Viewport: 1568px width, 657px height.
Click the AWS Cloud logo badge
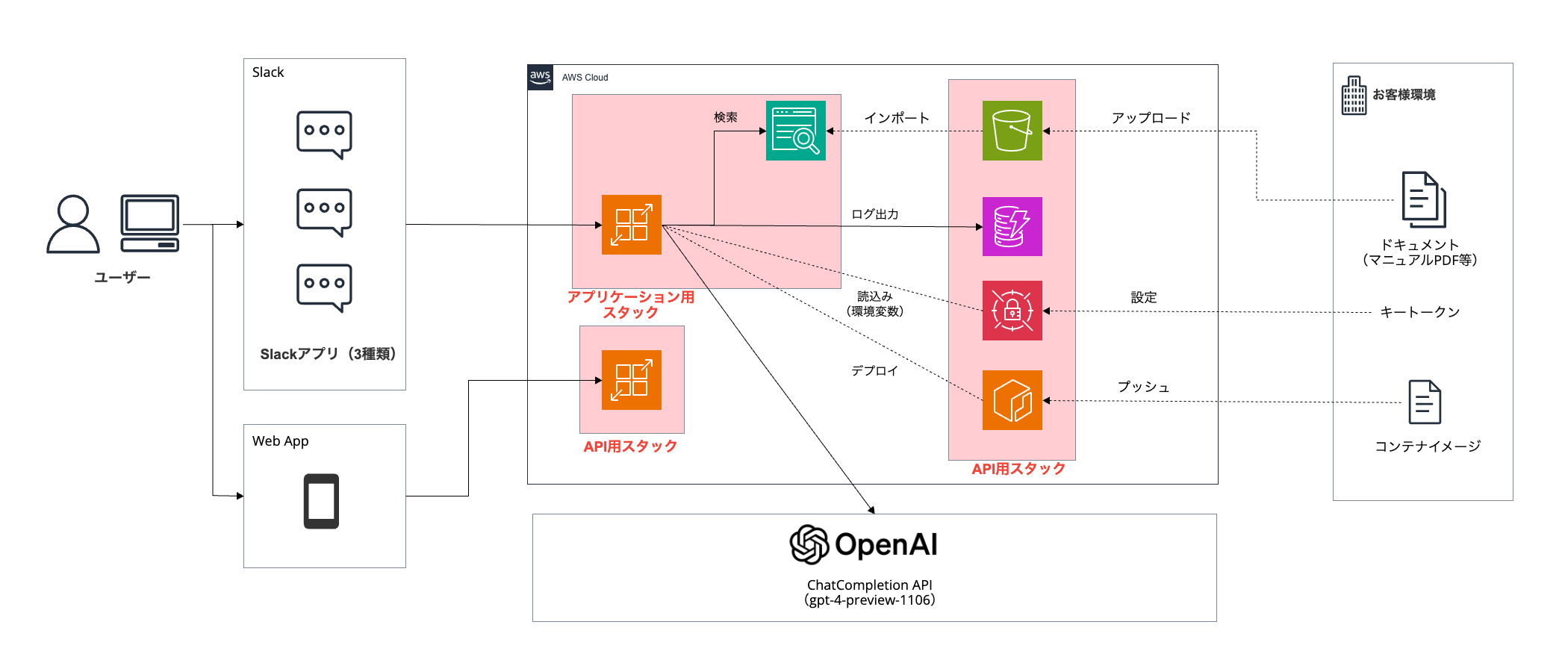540,77
